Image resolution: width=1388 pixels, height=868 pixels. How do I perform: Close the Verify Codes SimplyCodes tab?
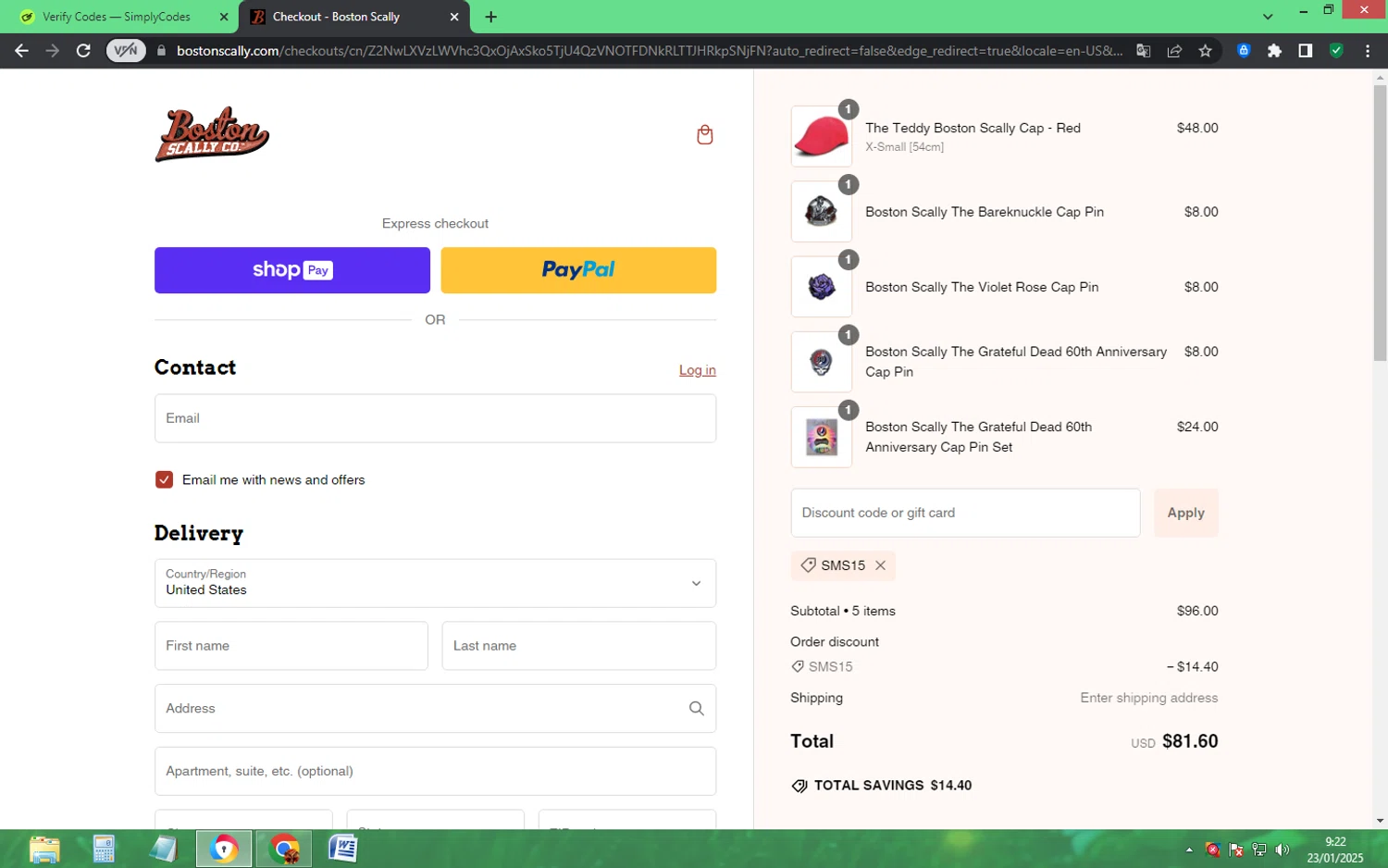pos(224,17)
